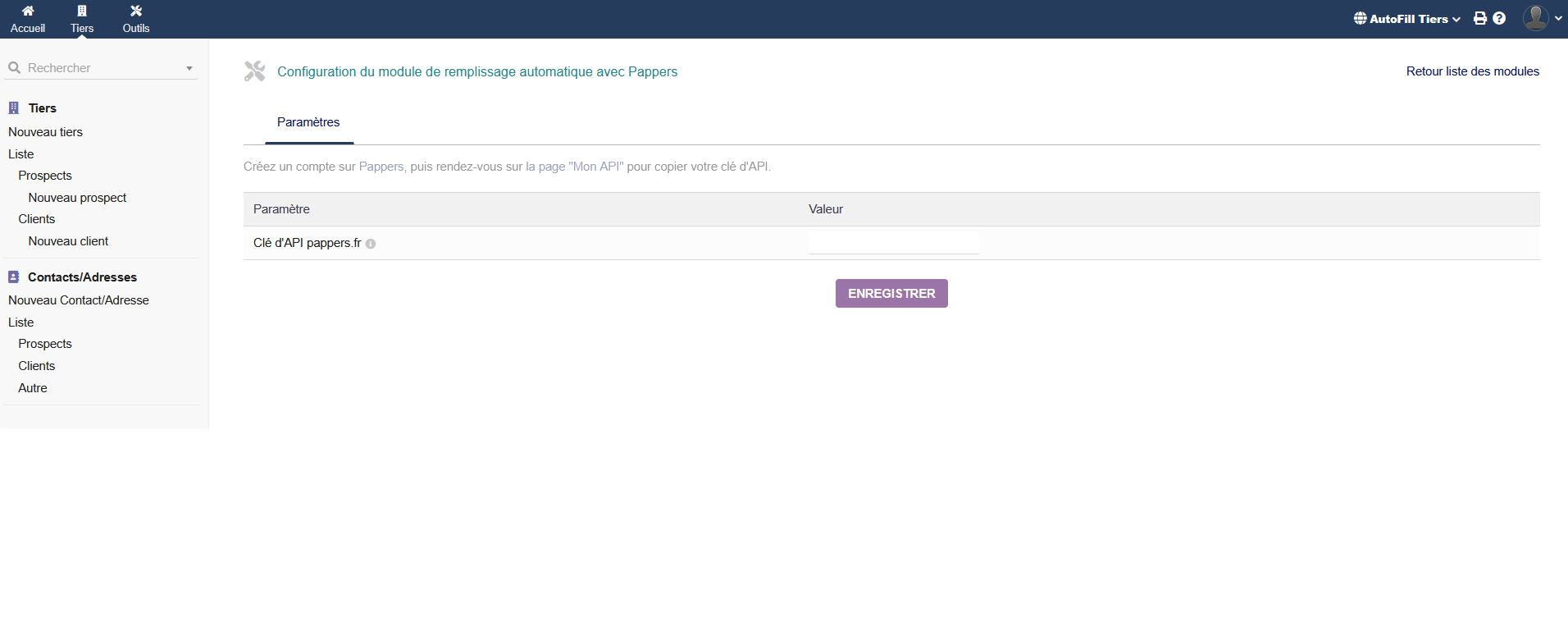Follow the Retour liste des modules link
The height and width of the screenshot is (622, 1568).
(x=1472, y=71)
